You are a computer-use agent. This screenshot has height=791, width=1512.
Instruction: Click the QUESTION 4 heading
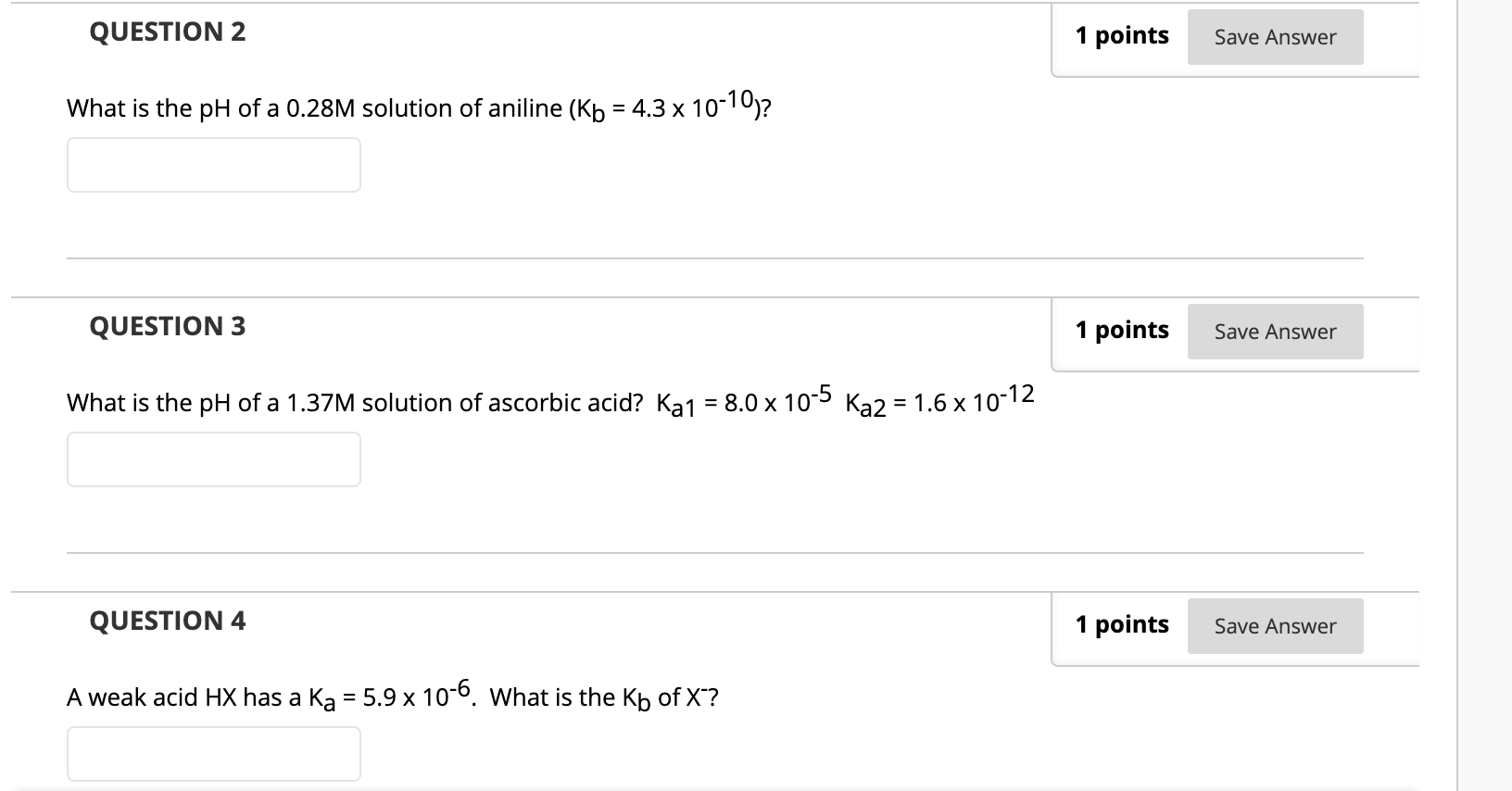coord(167,621)
